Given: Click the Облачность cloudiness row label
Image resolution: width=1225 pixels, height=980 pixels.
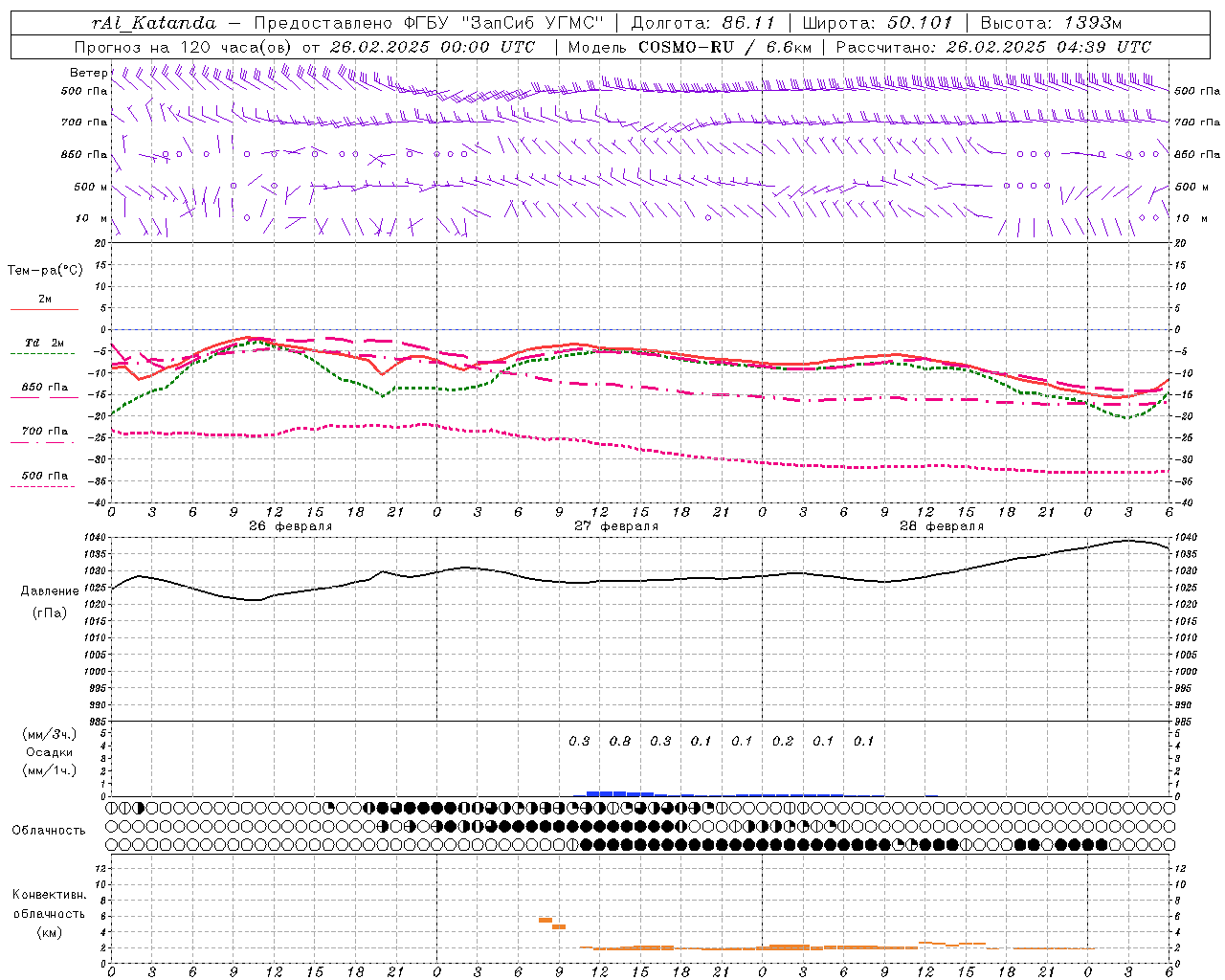Looking at the screenshot, I should coord(49,830).
